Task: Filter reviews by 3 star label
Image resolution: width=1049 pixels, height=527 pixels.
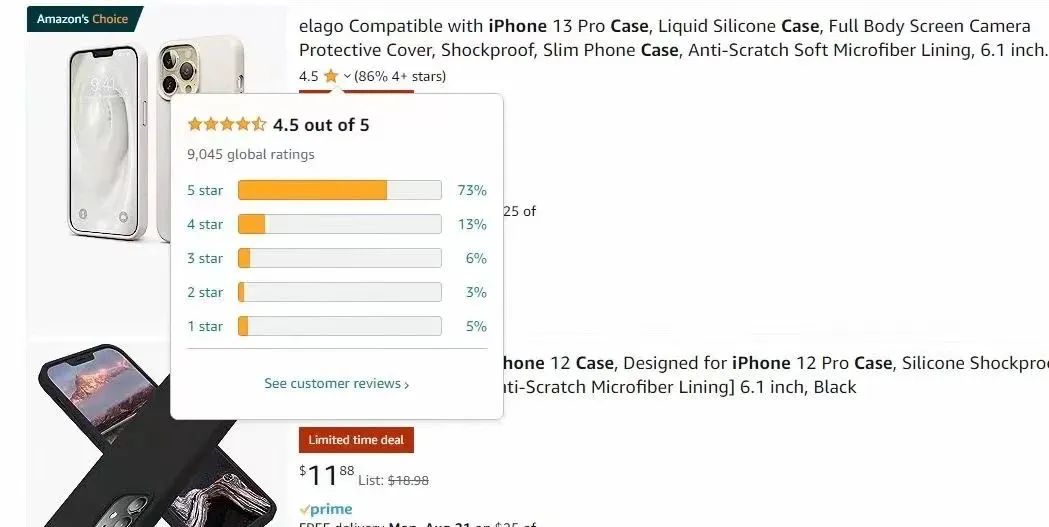Action: 205,258
